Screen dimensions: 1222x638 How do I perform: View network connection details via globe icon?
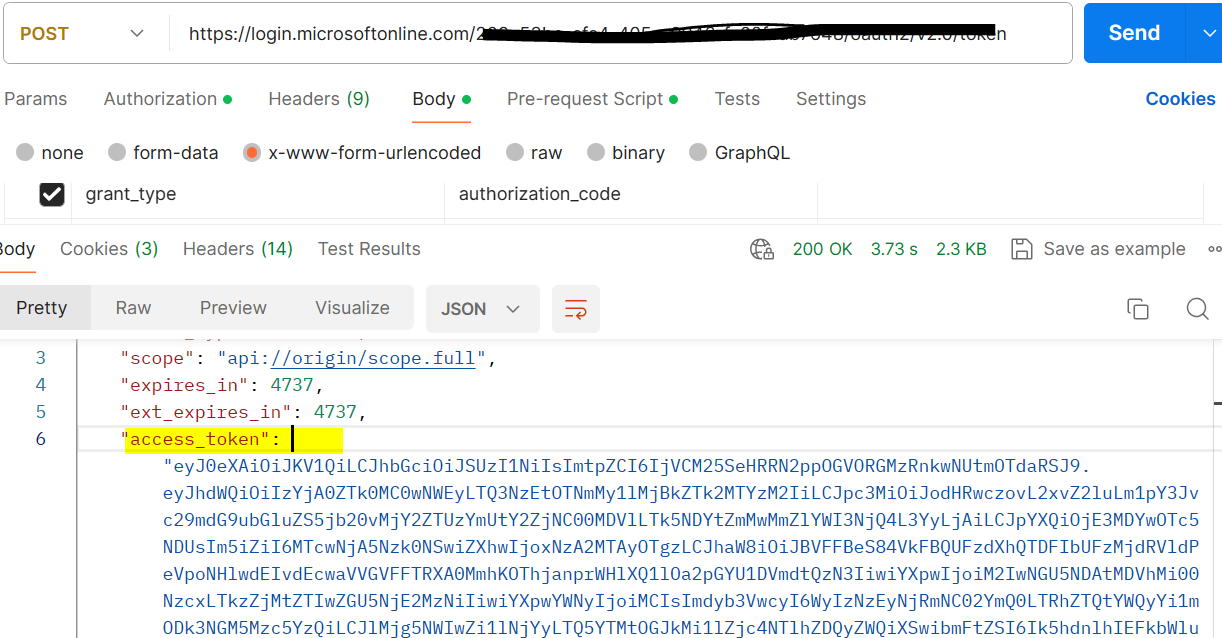pyautogui.click(x=761, y=248)
